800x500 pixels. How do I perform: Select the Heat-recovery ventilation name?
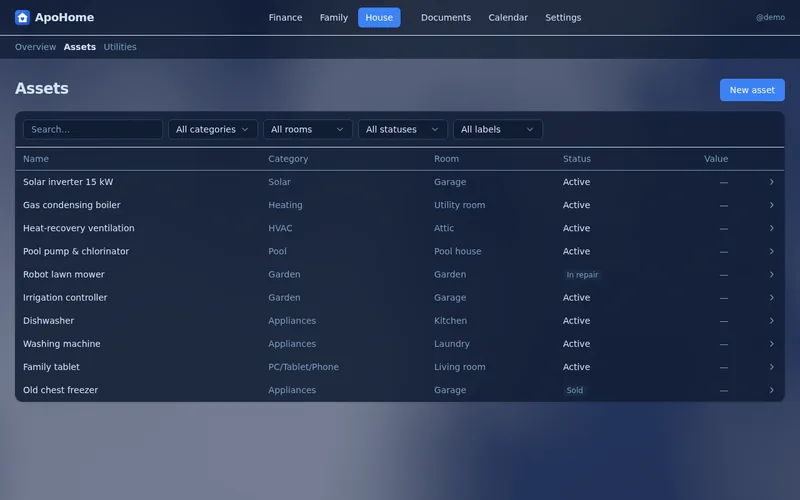[79, 228]
